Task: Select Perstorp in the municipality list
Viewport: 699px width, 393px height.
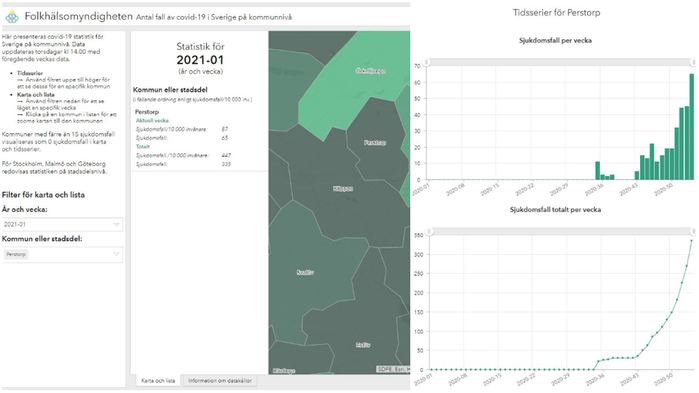Action: click(147, 112)
